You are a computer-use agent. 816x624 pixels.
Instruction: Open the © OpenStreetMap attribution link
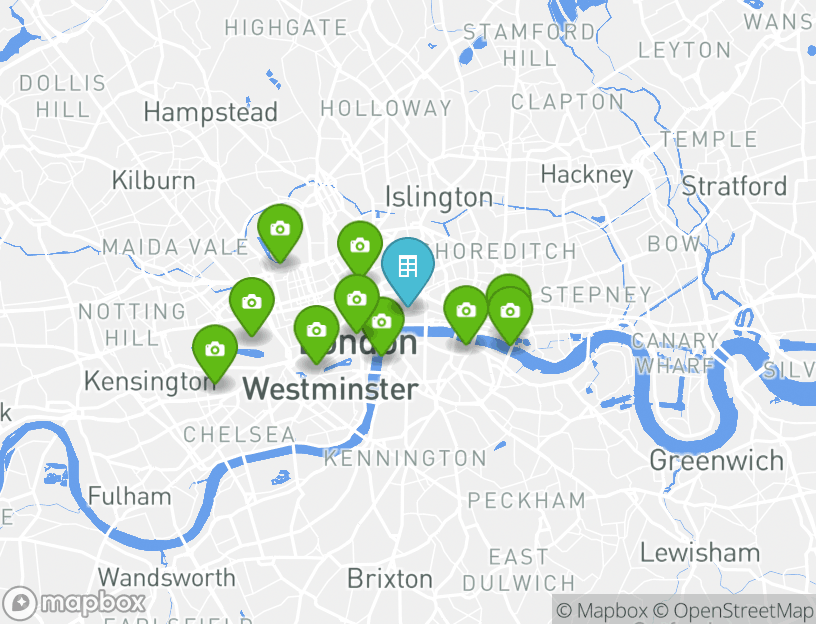pyautogui.click(x=733, y=610)
